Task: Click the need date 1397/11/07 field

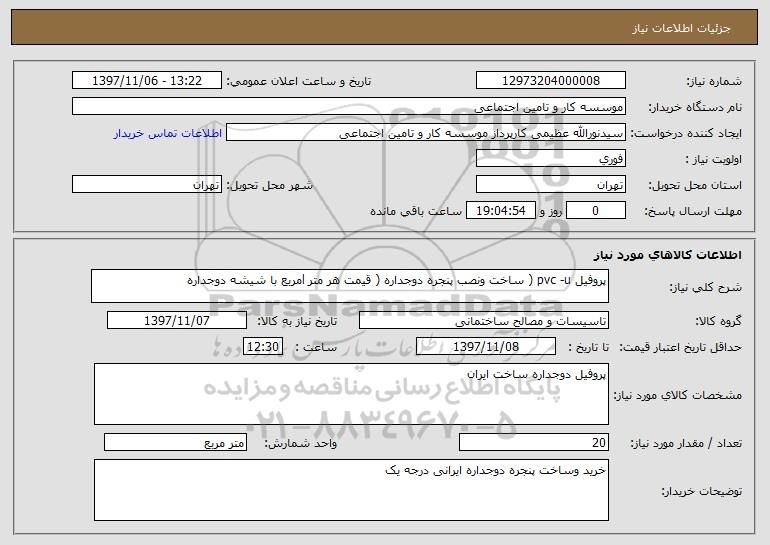Action: pos(177,321)
